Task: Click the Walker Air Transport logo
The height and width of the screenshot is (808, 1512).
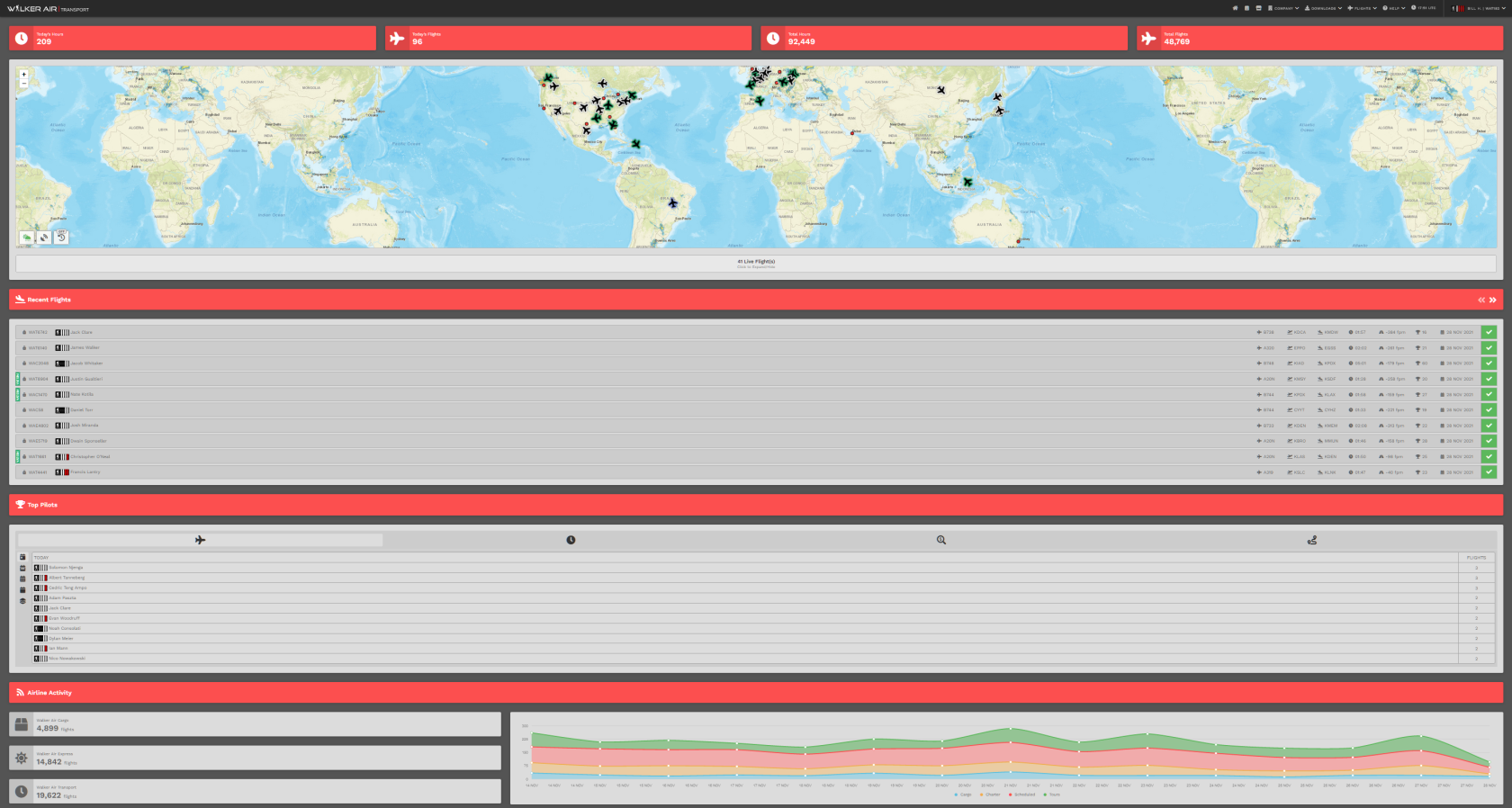Action: 48,9
